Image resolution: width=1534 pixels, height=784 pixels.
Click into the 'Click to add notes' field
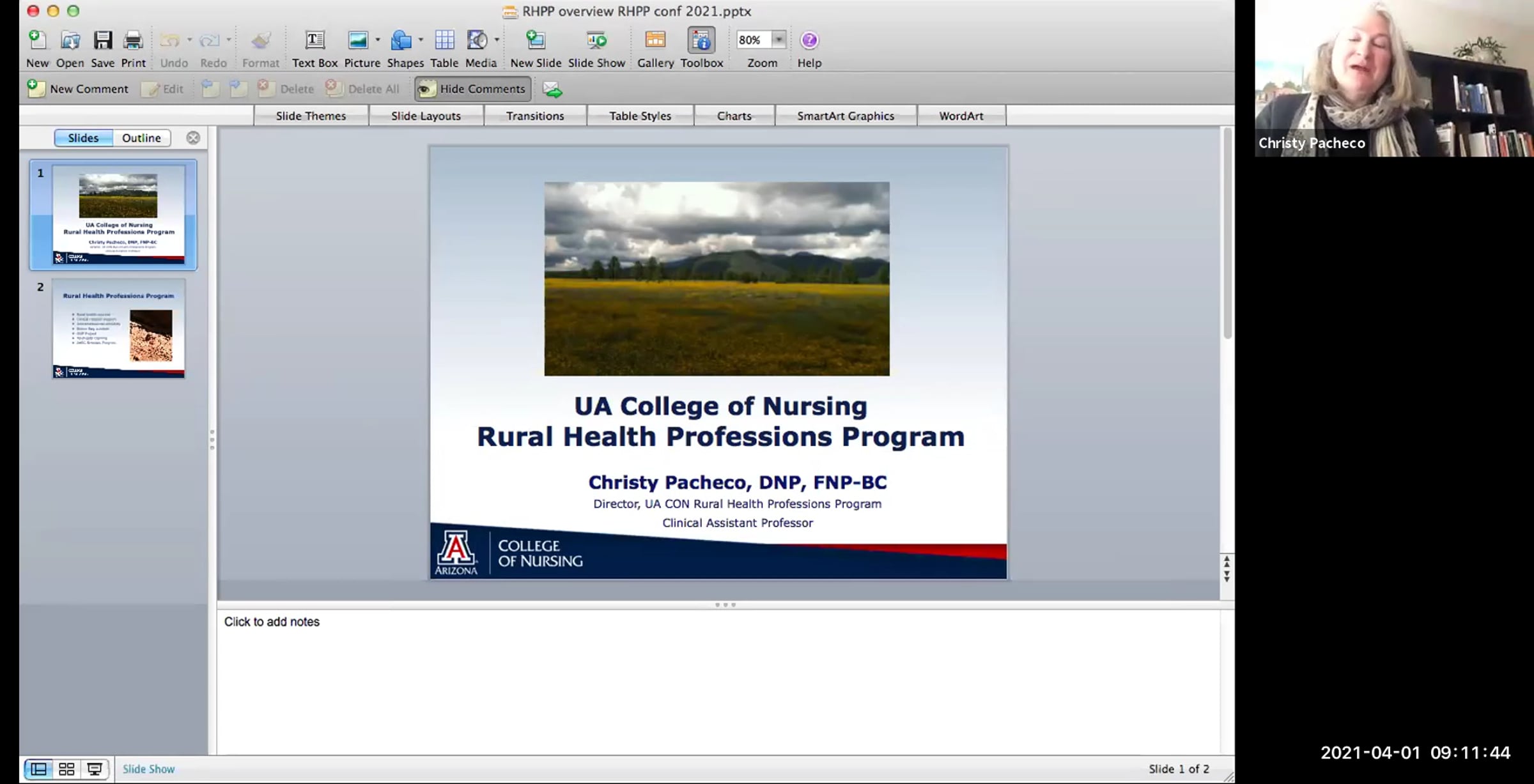(x=718, y=681)
